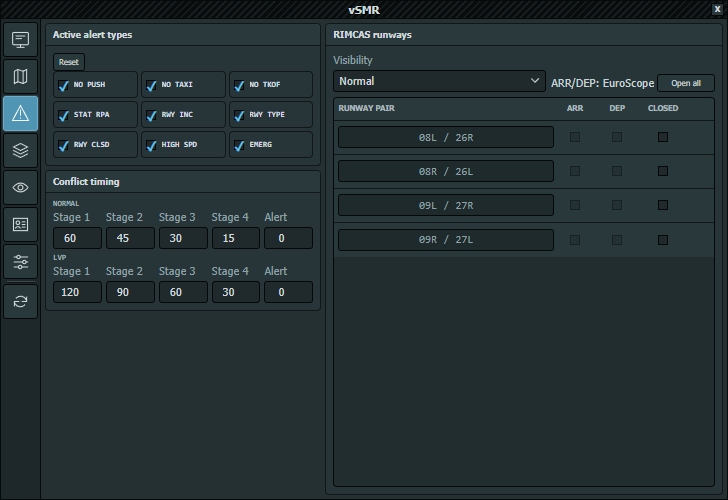Click the CLOSED column header
The image size is (728, 500).
[x=663, y=108]
